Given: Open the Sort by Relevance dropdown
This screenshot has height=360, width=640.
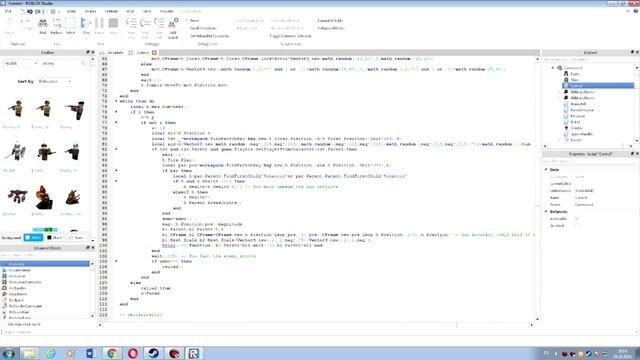Looking at the screenshot, I should (x=55, y=82).
